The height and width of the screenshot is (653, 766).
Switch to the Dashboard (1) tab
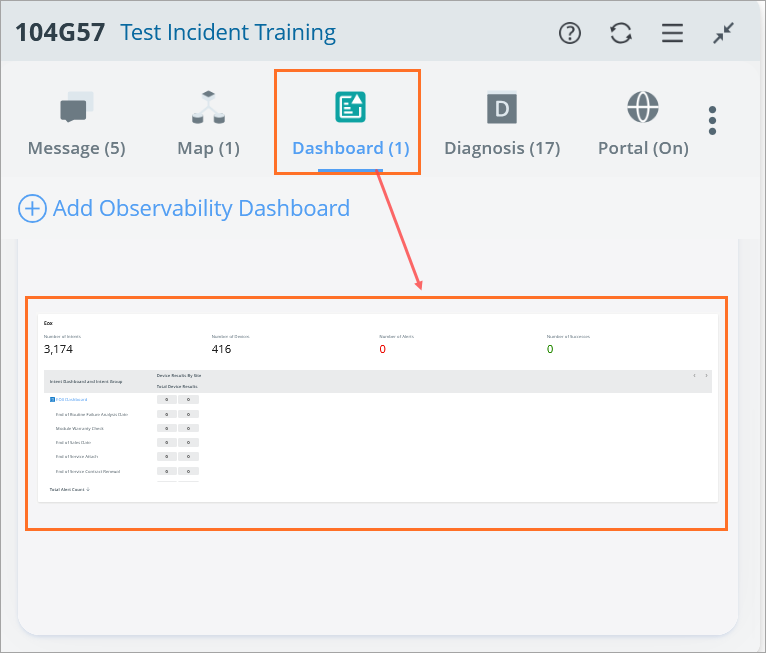350,148
